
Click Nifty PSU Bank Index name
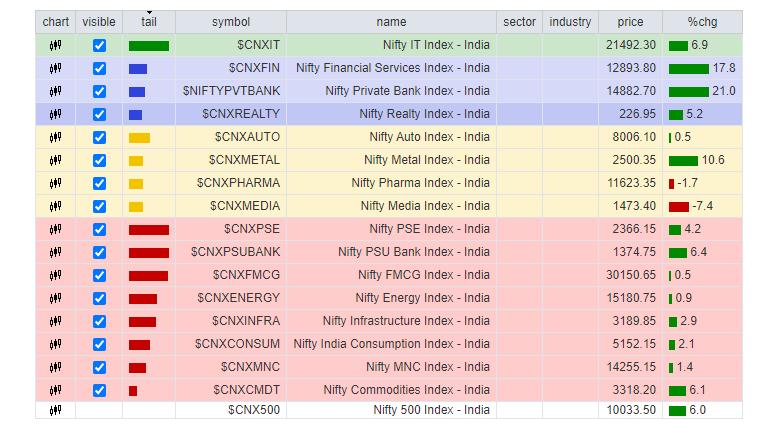[x=413, y=252]
